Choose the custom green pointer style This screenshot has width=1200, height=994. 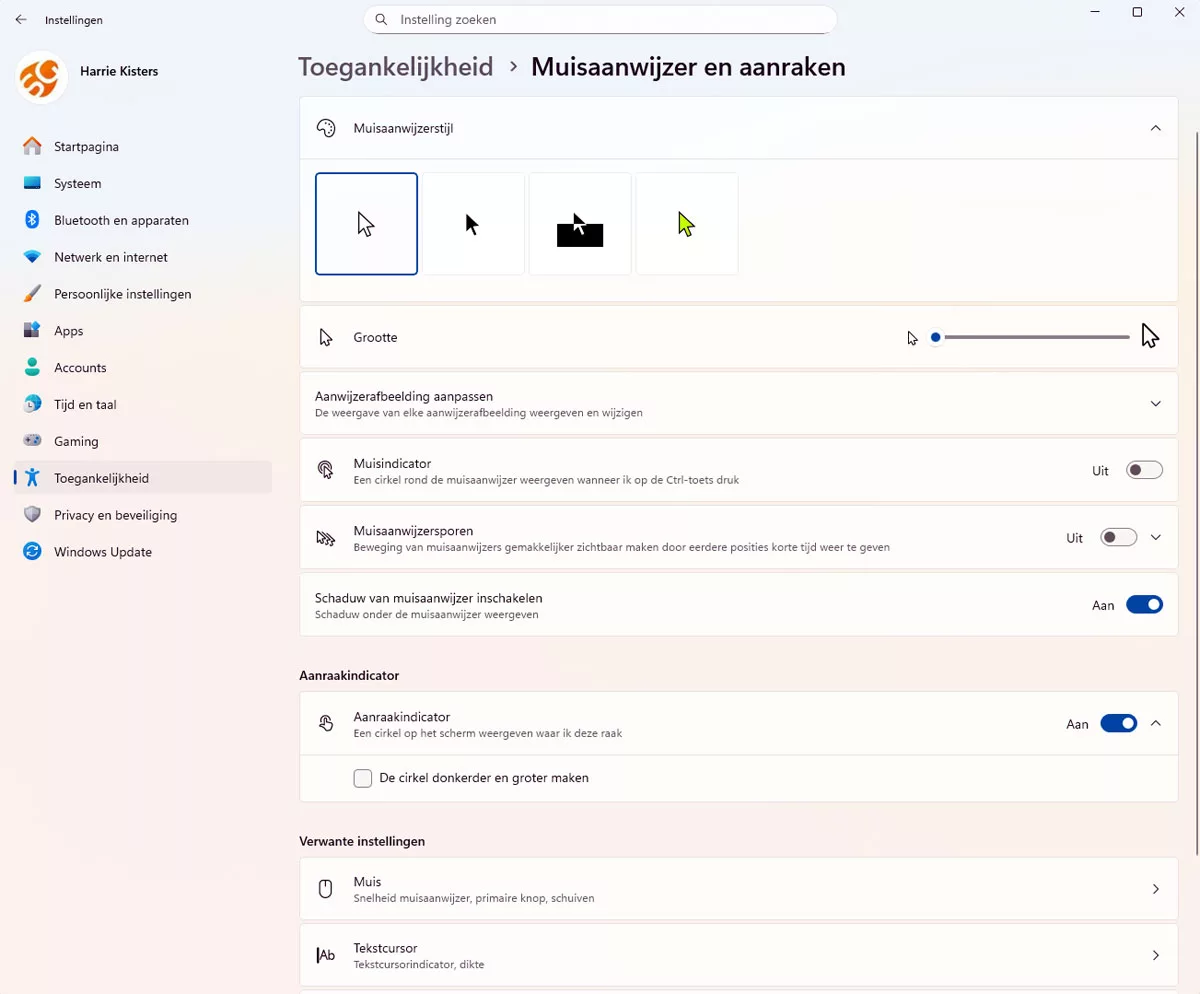coord(687,224)
